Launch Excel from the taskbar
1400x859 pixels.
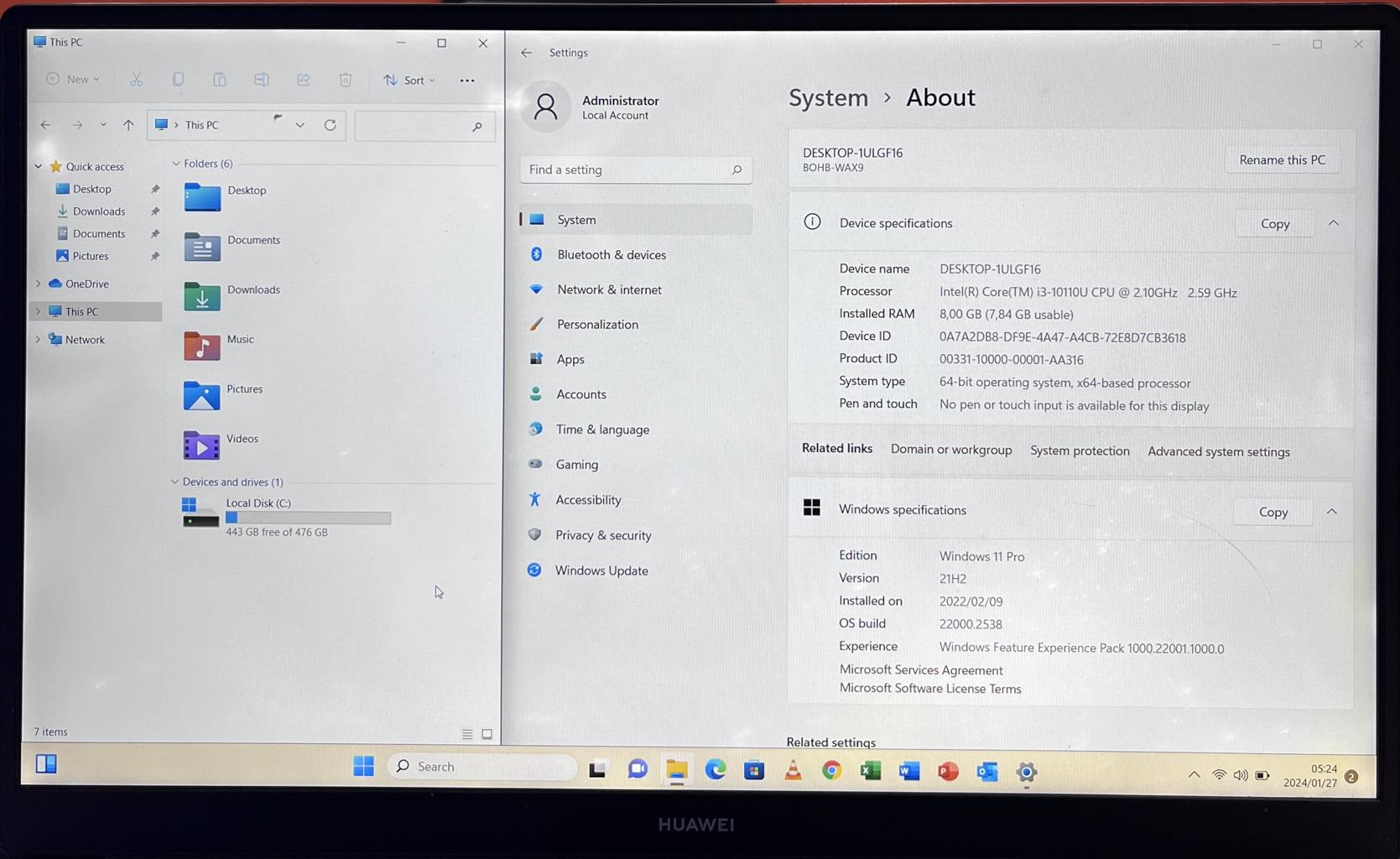(871, 770)
